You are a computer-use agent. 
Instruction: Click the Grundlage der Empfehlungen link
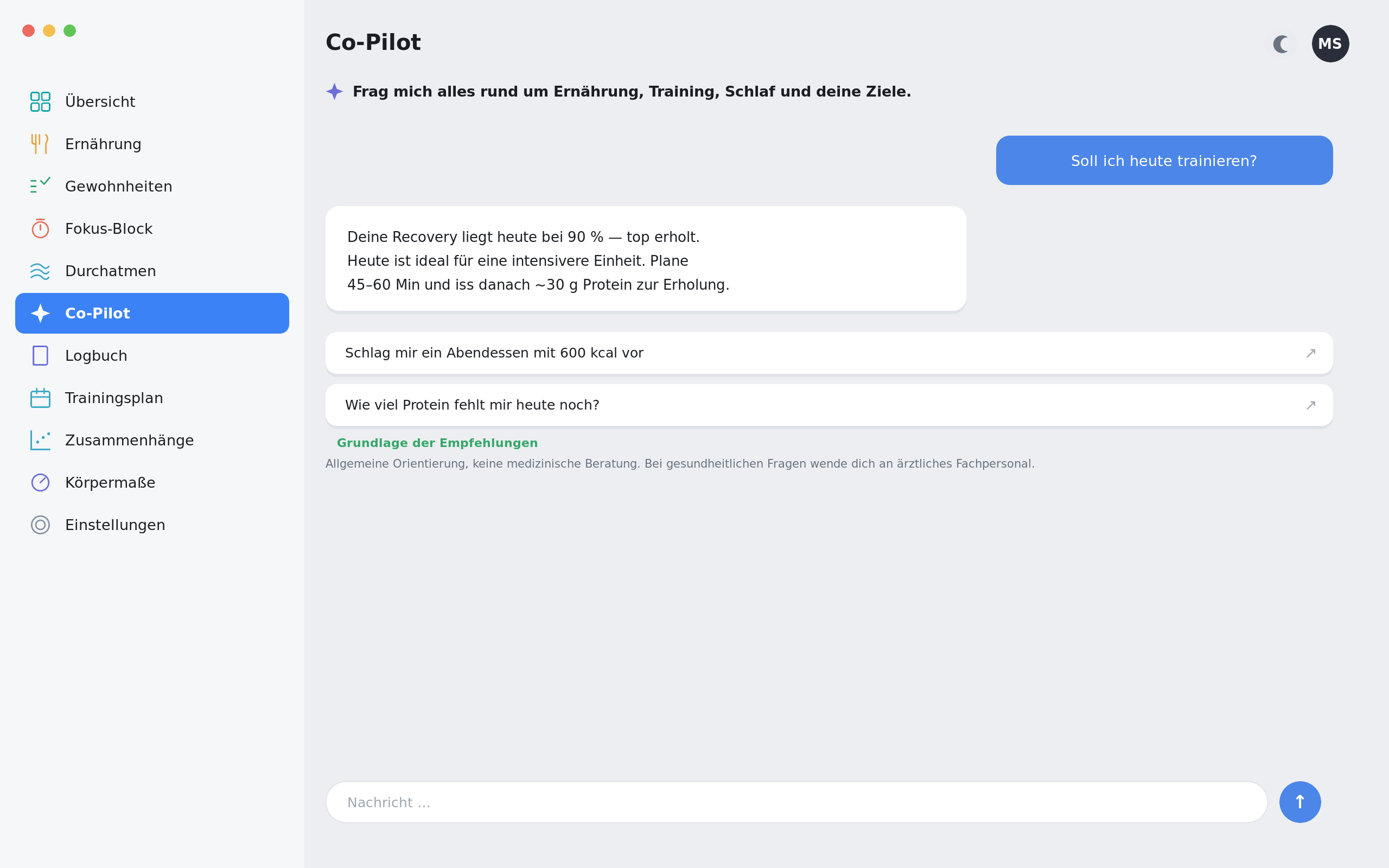click(x=437, y=443)
